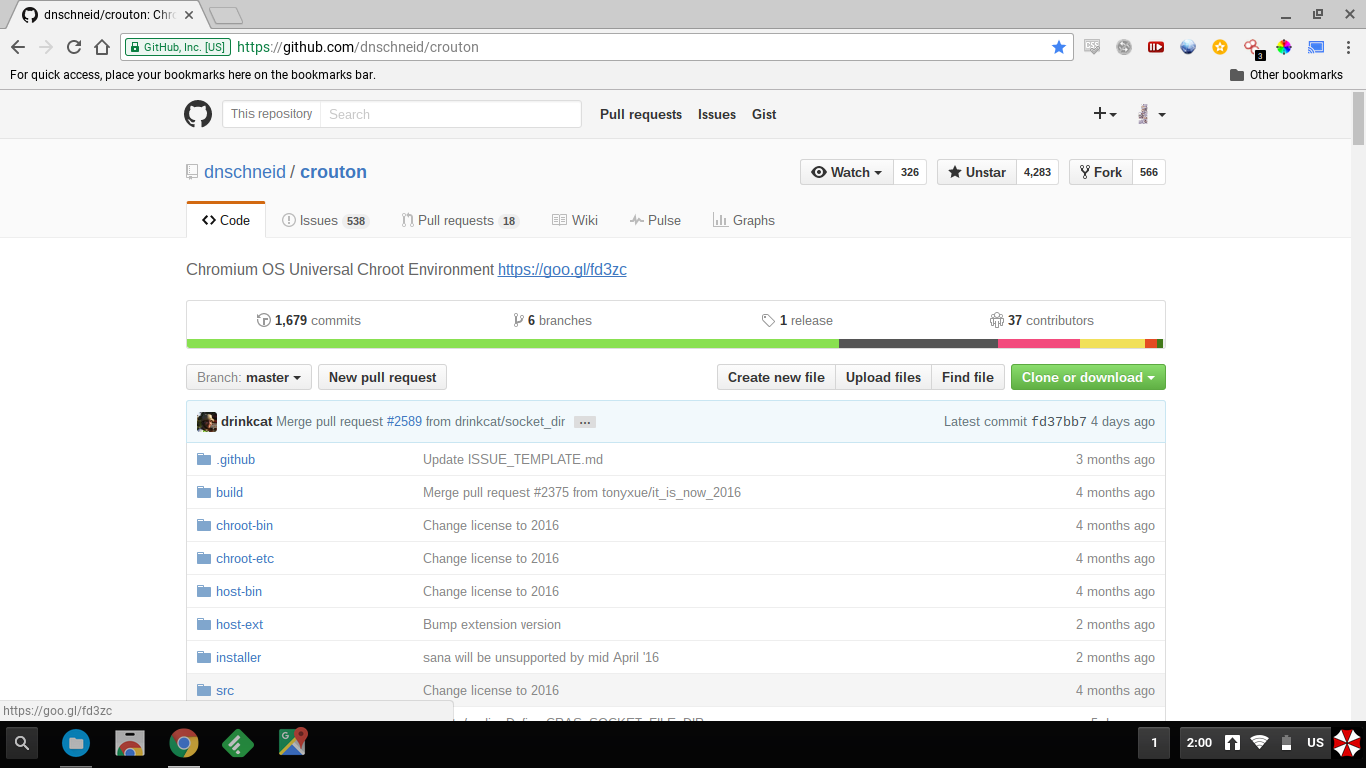Open Issues in top navigation
Viewport: 1366px width, 768px height.
coord(717,114)
